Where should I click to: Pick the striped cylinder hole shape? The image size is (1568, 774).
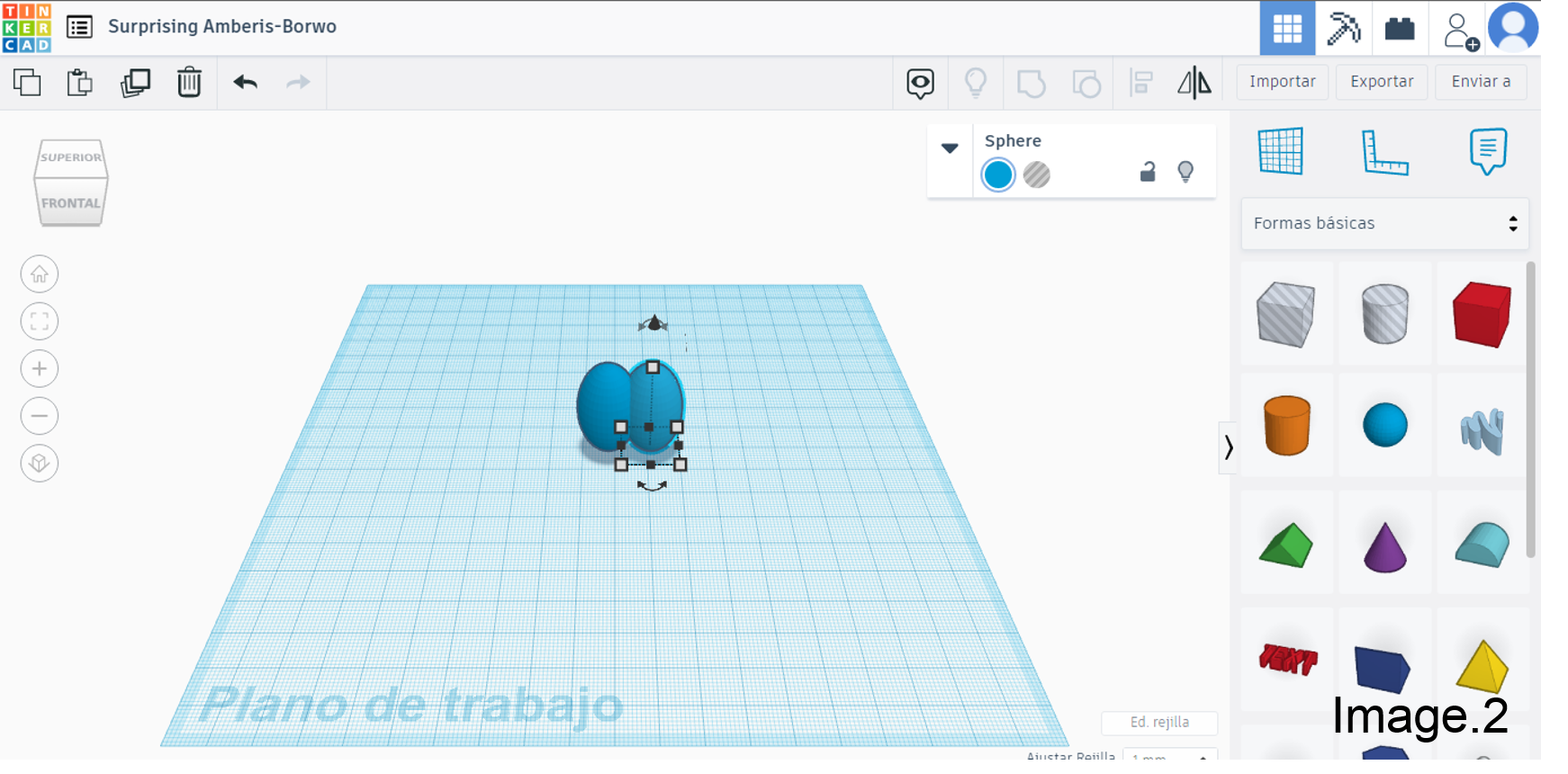tap(1384, 314)
